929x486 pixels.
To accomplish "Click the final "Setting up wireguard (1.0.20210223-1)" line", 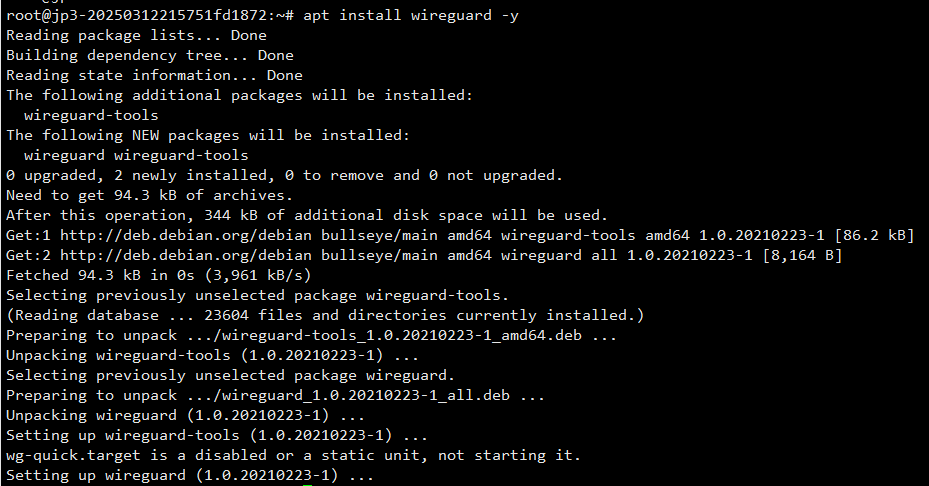I will tap(190, 475).
